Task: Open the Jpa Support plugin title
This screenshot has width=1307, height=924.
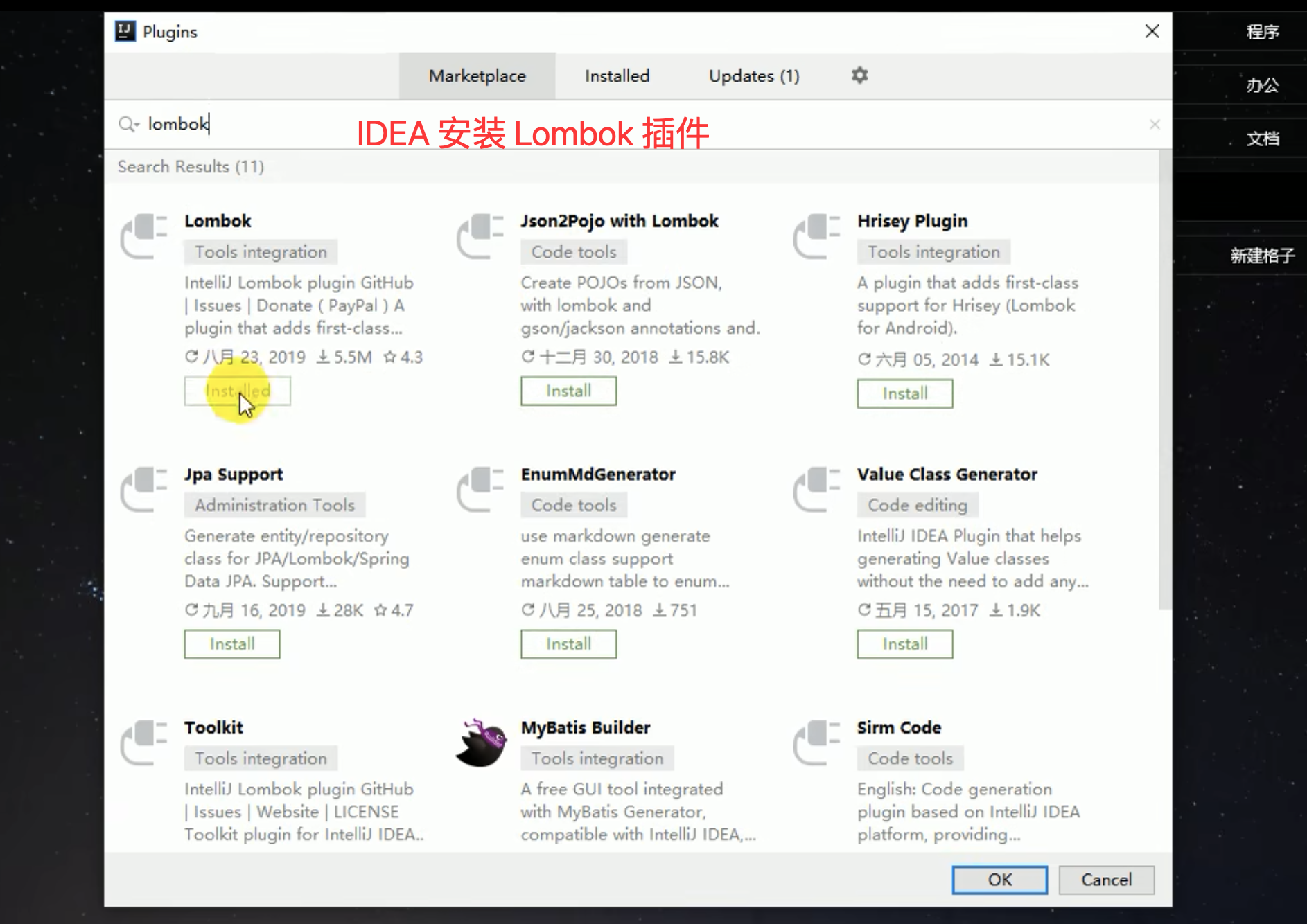Action: (234, 474)
